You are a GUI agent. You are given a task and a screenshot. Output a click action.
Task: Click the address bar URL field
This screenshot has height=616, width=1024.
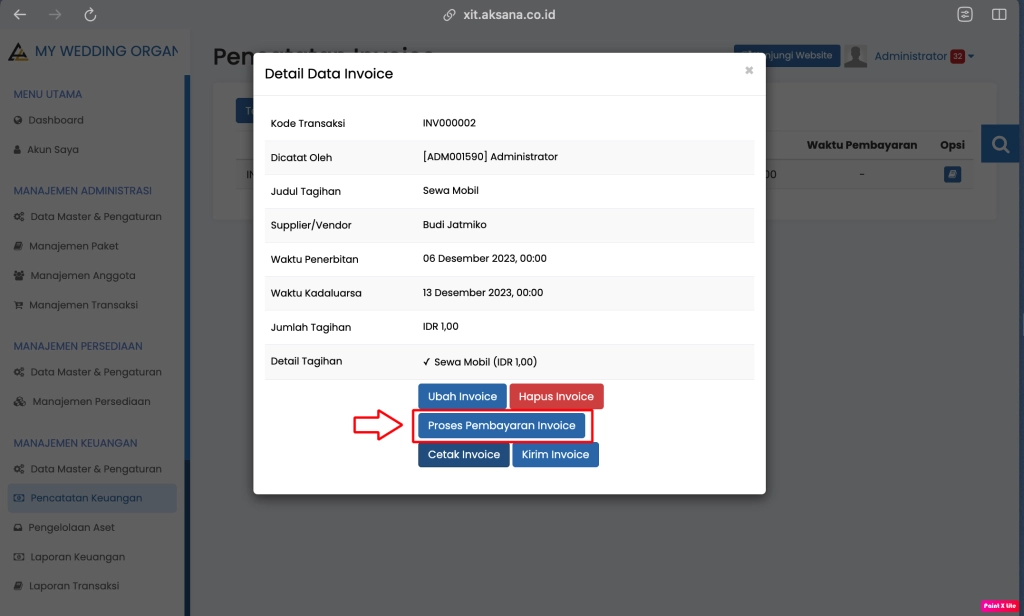tap(512, 15)
